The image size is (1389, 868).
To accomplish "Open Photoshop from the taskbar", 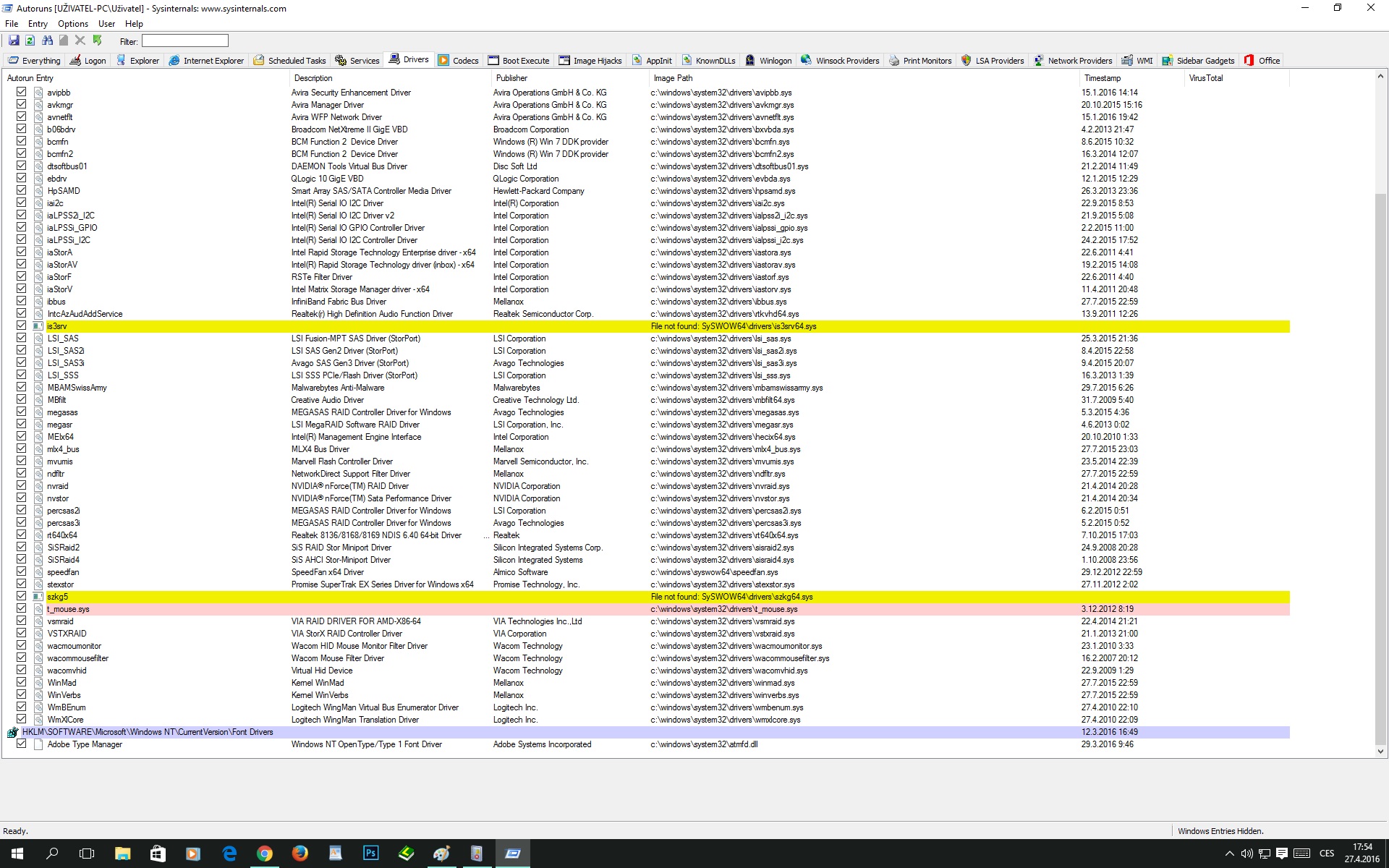I will coord(370,854).
